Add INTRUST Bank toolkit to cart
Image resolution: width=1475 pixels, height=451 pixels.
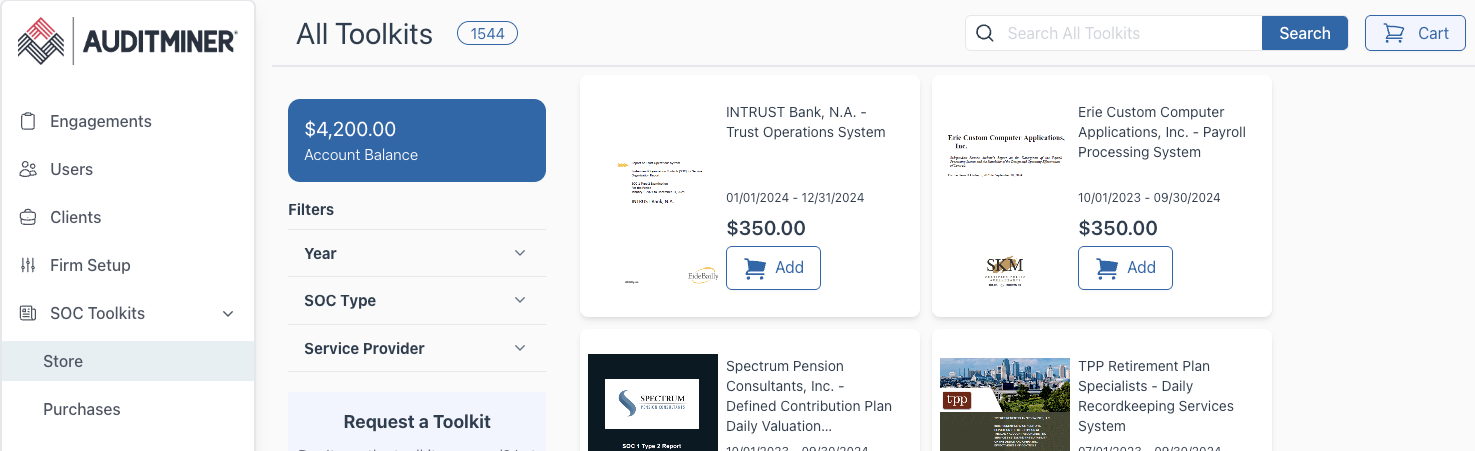click(x=773, y=268)
